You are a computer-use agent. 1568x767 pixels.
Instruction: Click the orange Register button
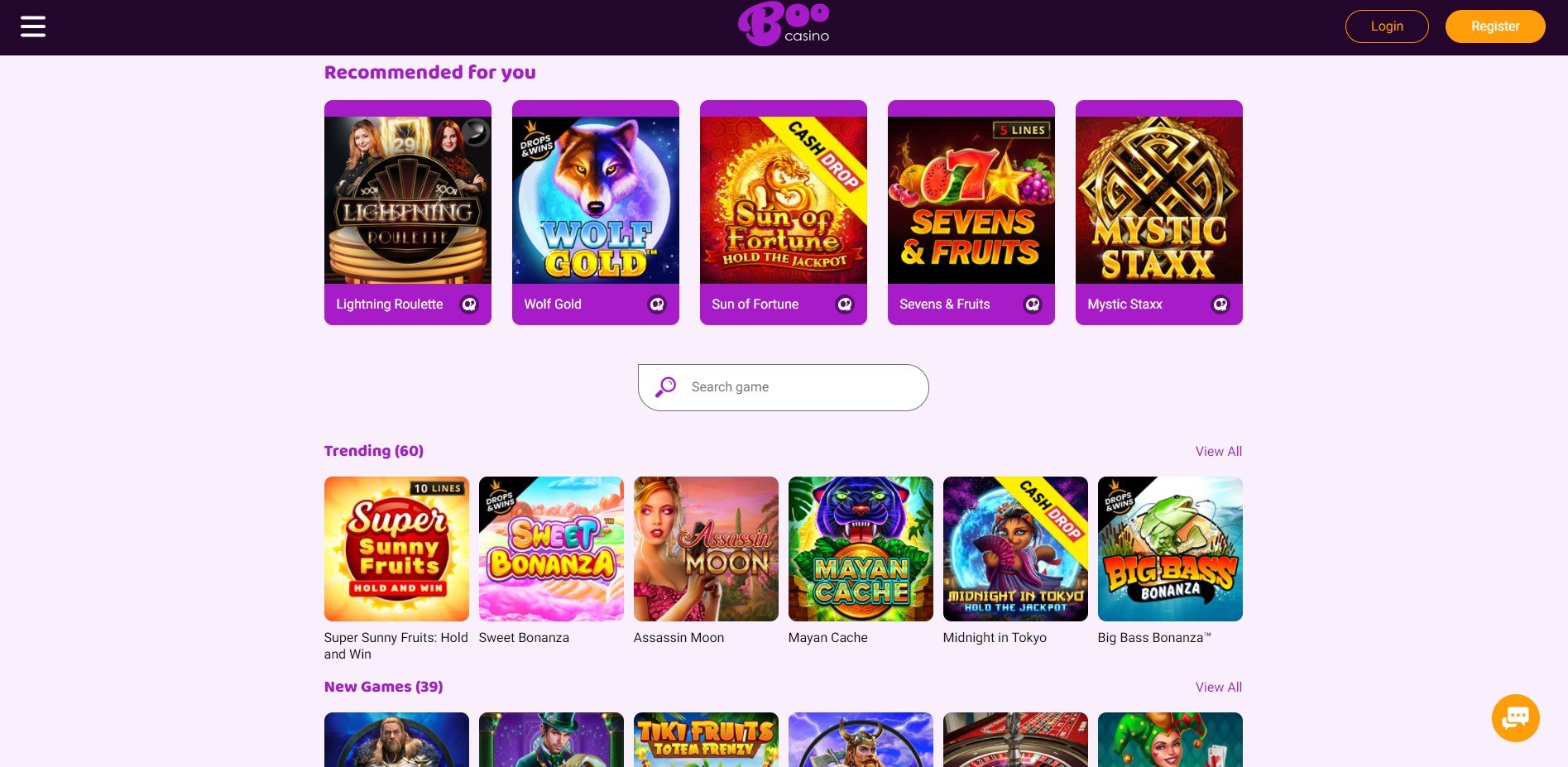coord(1495,26)
